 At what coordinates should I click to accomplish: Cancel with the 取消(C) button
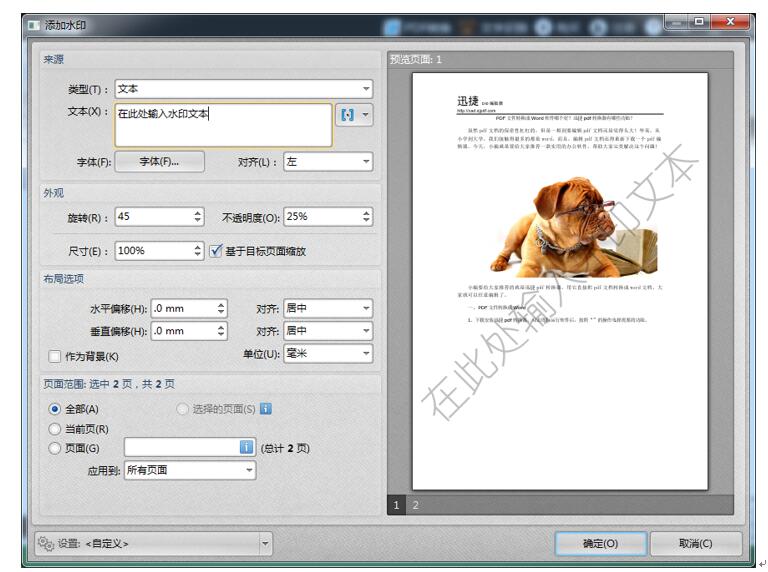pyautogui.click(x=696, y=543)
